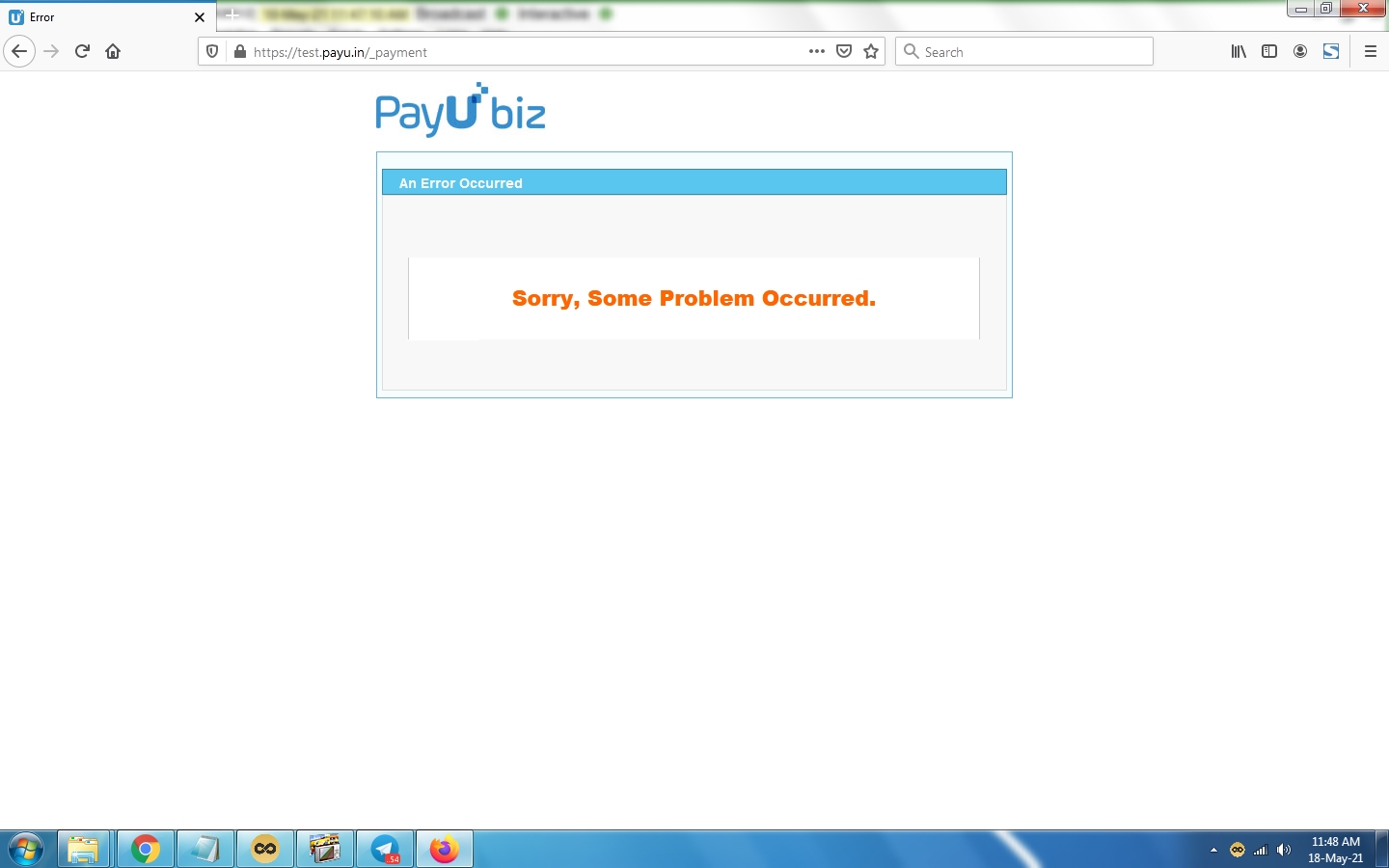Click the Arduino icon in system tray
Image resolution: width=1389 pixels, height=868 pixels.
(x=1238, y=850)
